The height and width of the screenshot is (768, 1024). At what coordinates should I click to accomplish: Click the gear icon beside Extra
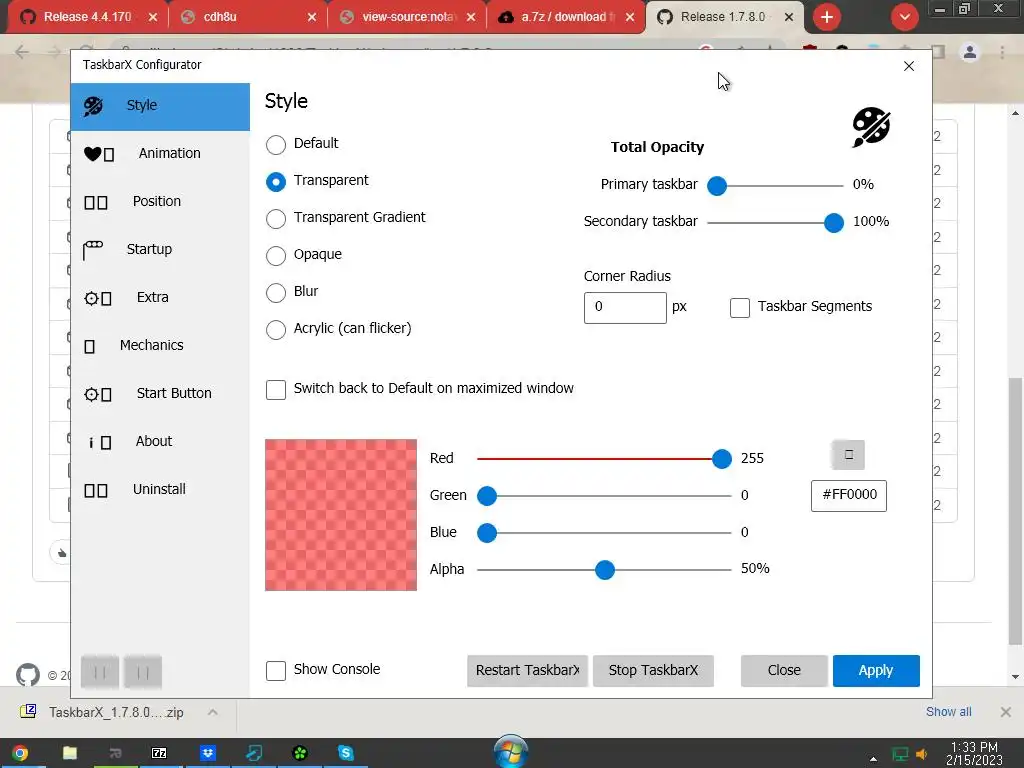point(91,298)
